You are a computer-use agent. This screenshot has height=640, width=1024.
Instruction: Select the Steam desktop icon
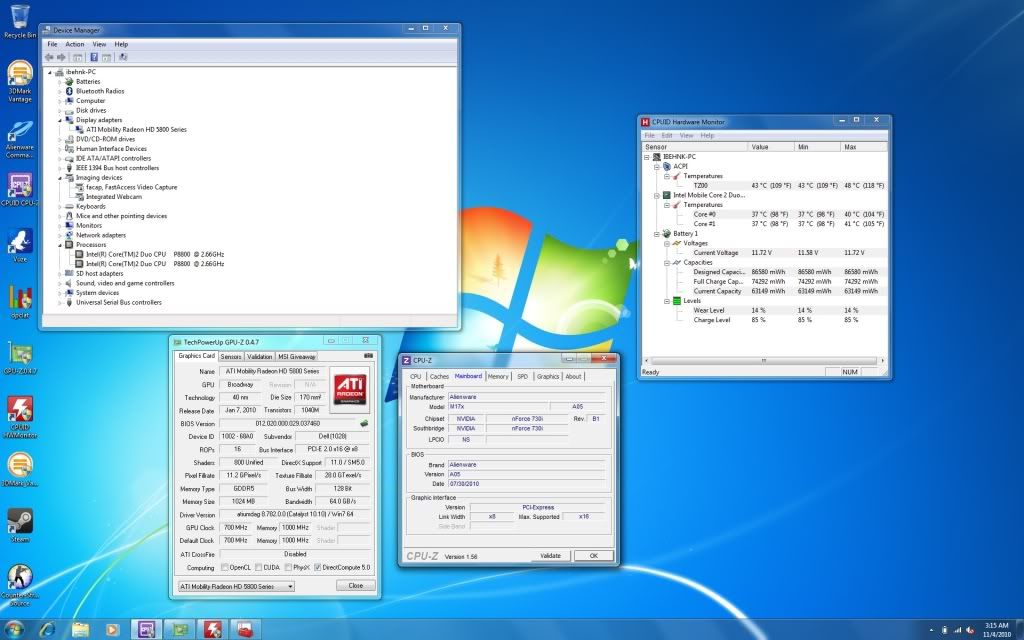20,525
